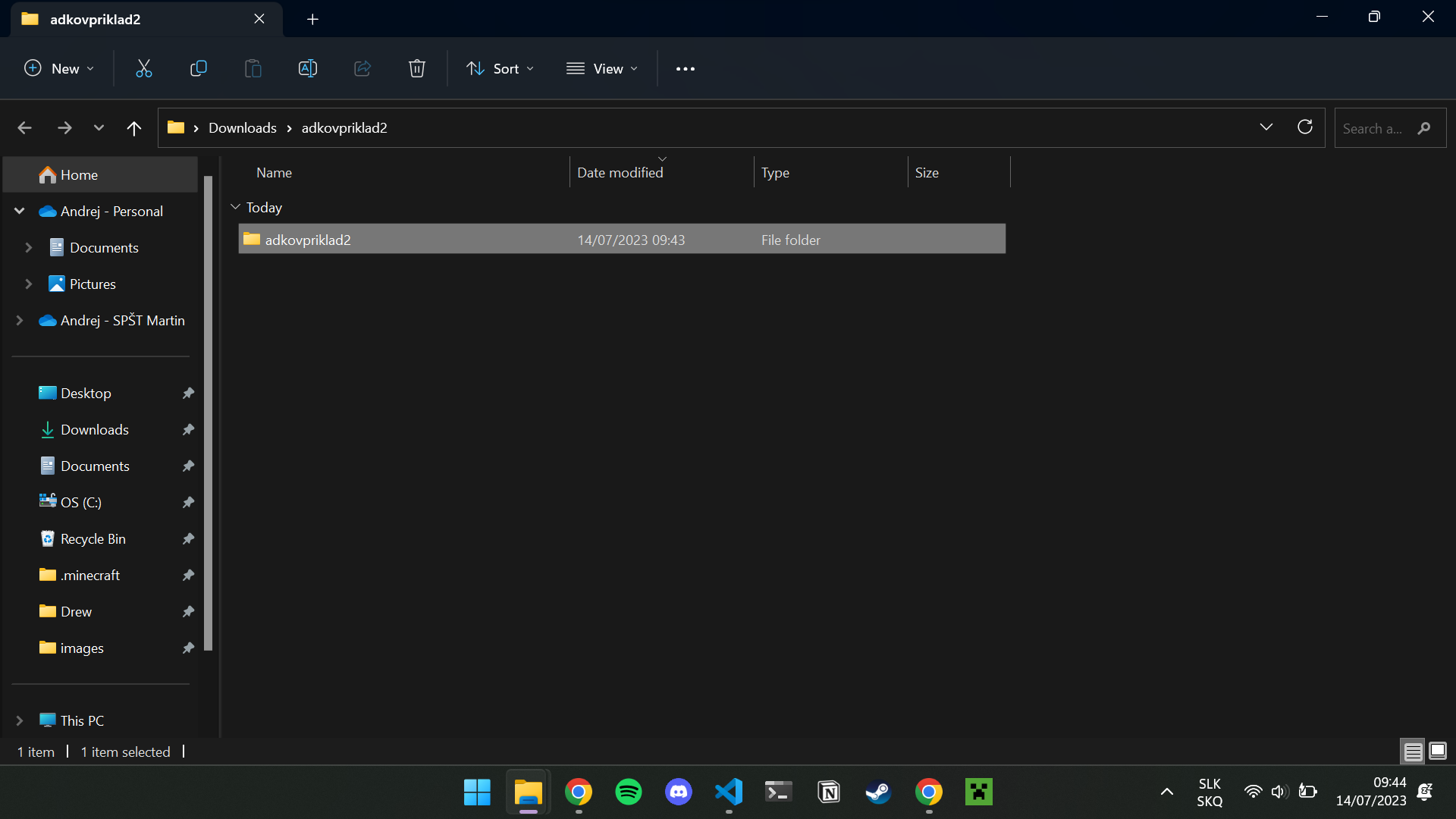Switch to details view layout icon
The image size is (1456, 819).
pos(1414,752)
